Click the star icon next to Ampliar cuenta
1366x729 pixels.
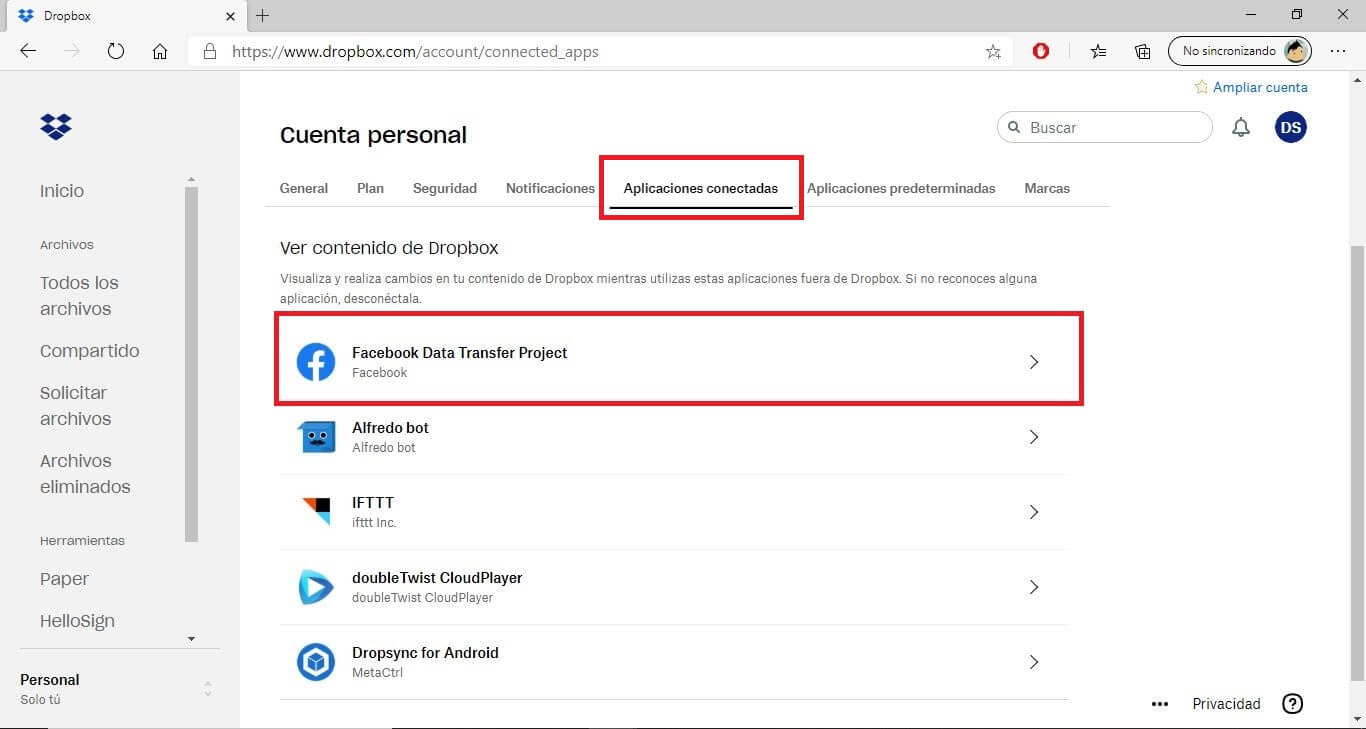click(1201, 87)
